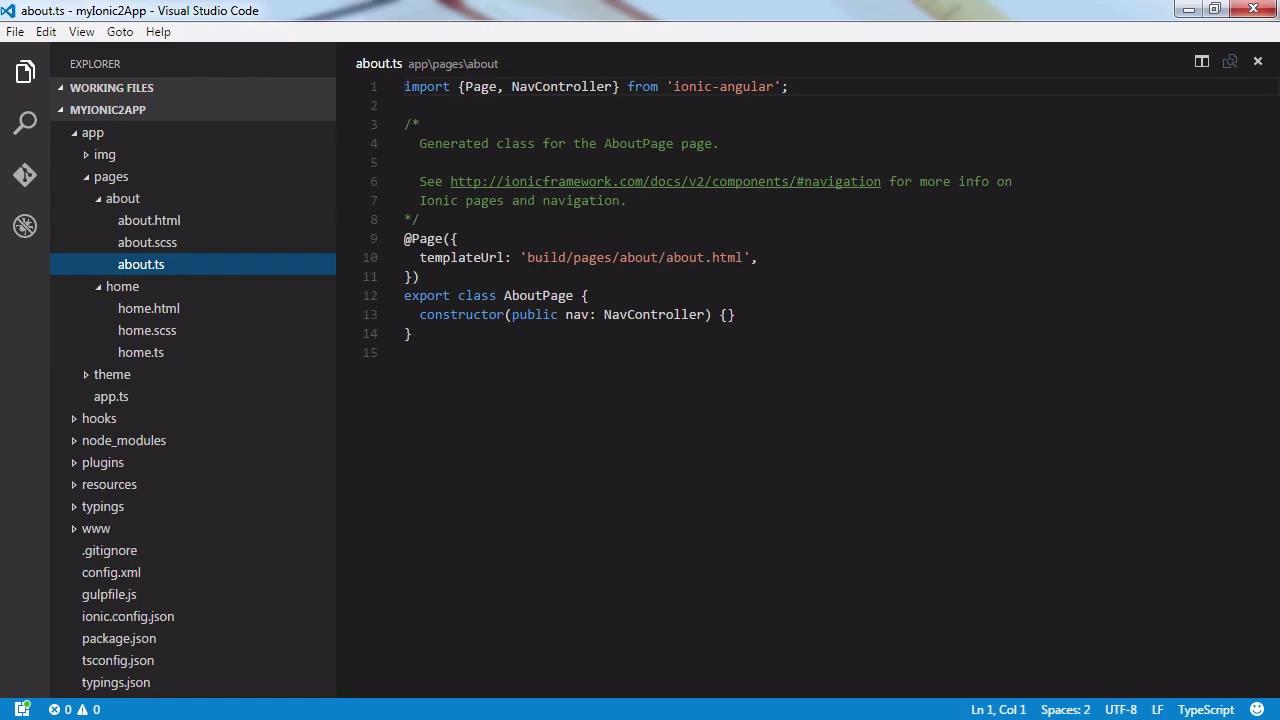1280x720 pixels.
Task: Expand the plugins folder
Action: pyautogui.click(x=74, y=462)
